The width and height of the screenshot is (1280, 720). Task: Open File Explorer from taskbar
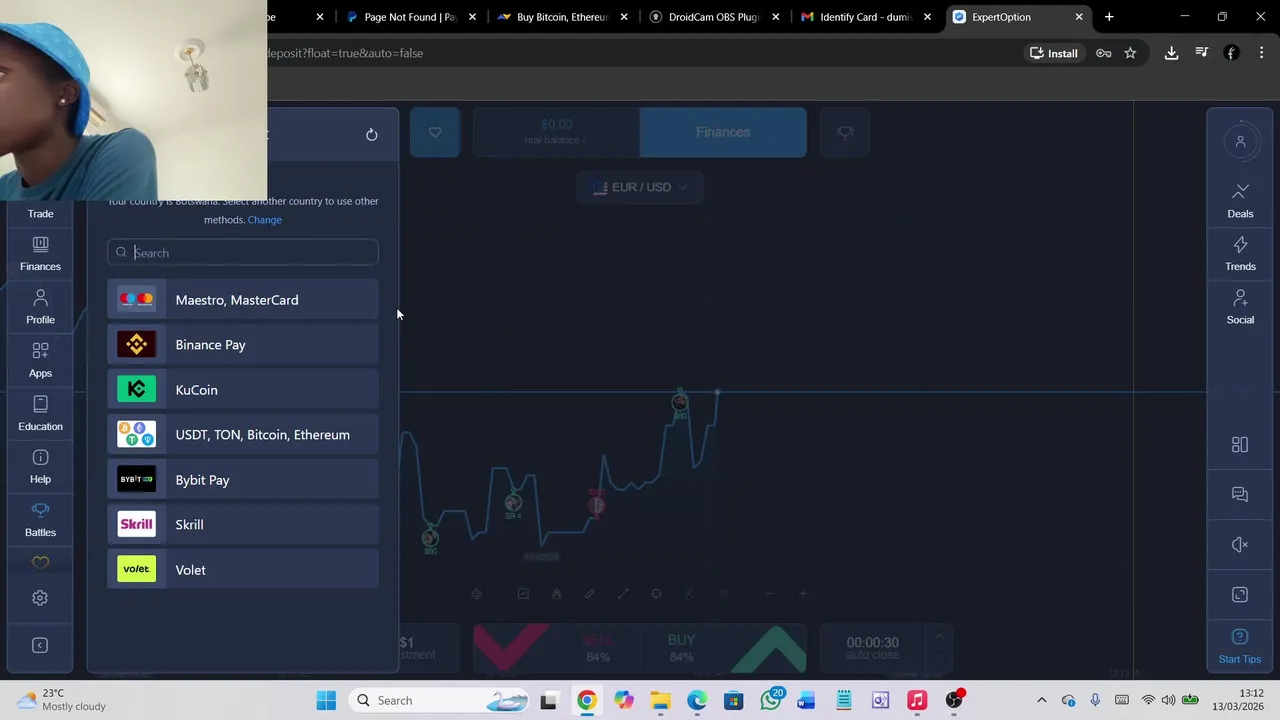(660, 700)
